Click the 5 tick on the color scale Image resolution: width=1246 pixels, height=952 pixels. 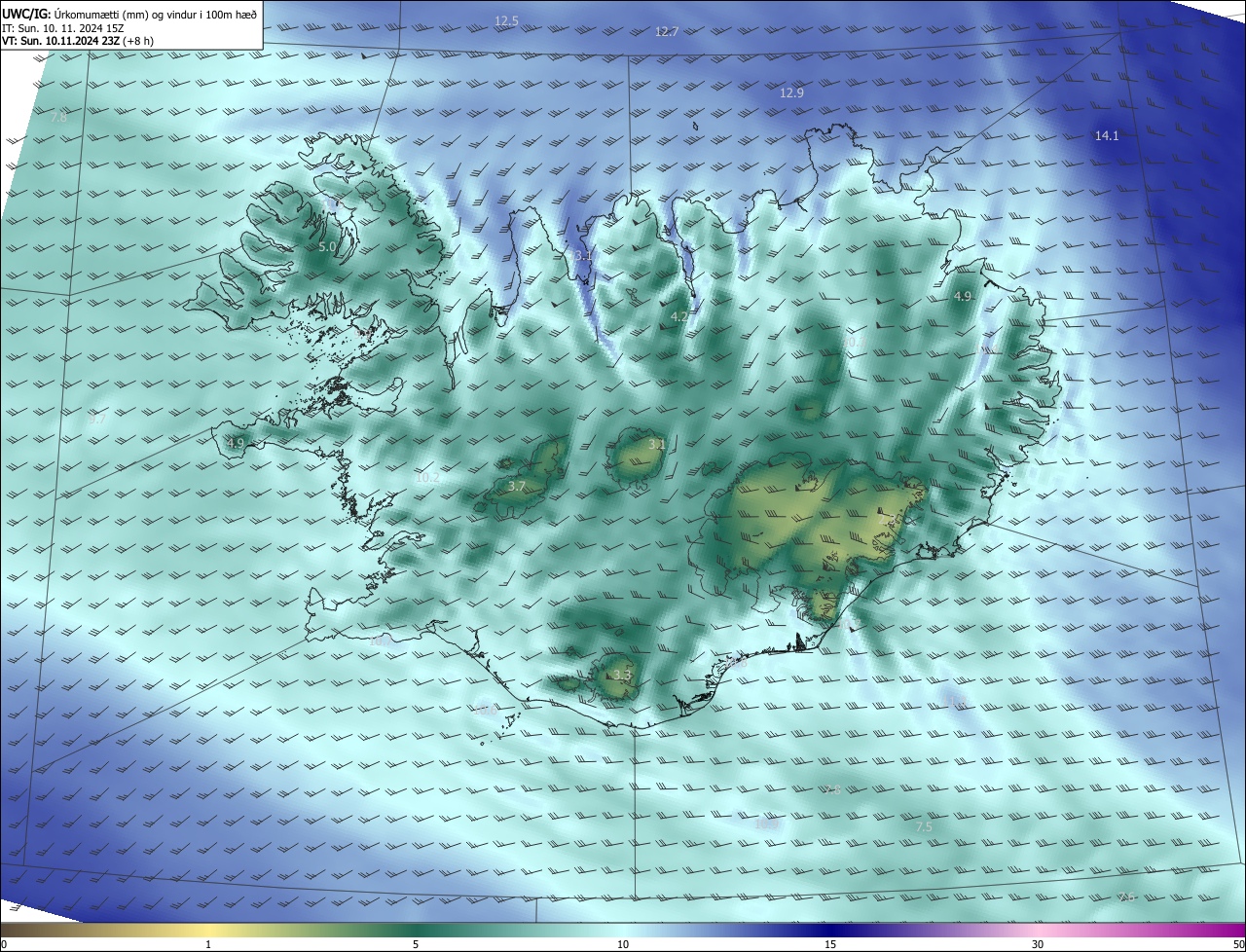tap(416, 945)
